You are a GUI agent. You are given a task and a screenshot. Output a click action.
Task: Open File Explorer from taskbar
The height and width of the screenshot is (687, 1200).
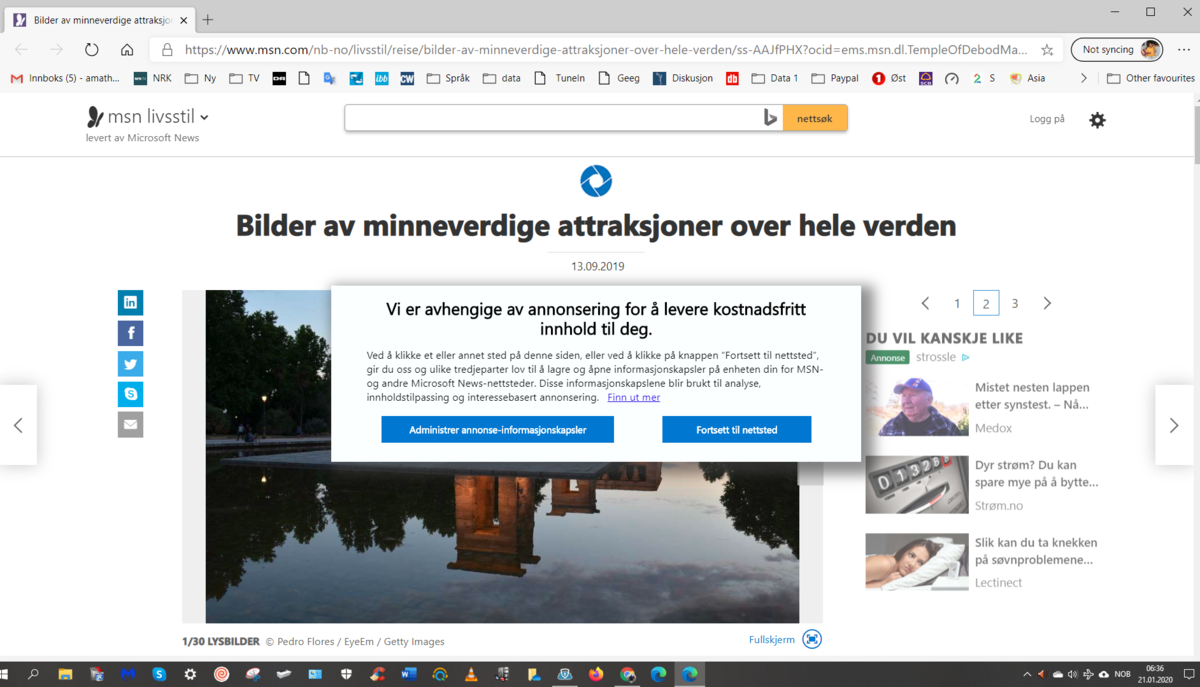(65, 674)
